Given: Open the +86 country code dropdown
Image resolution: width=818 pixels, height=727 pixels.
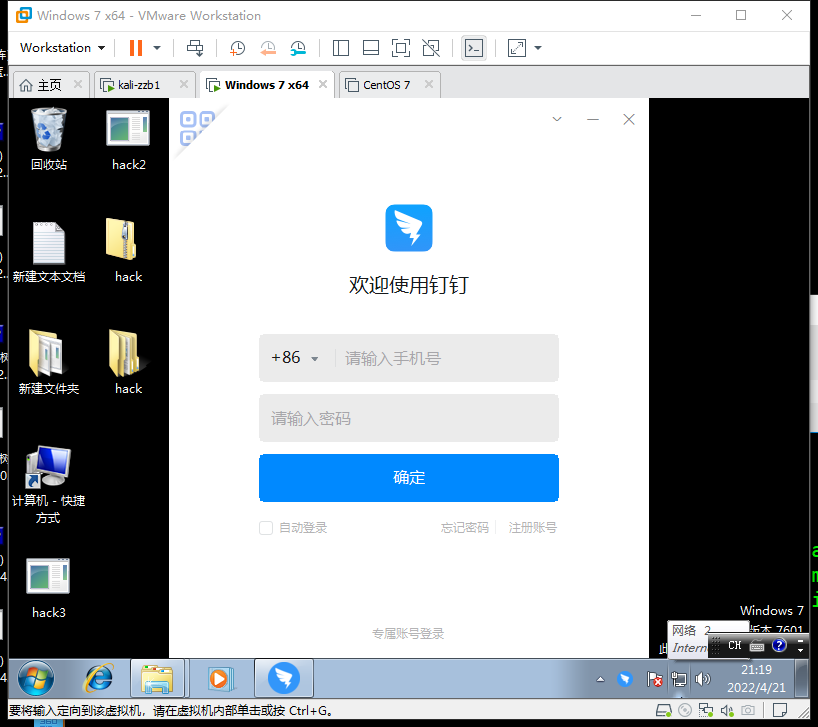Looking at the screenshot, I should tap(295, 358).
